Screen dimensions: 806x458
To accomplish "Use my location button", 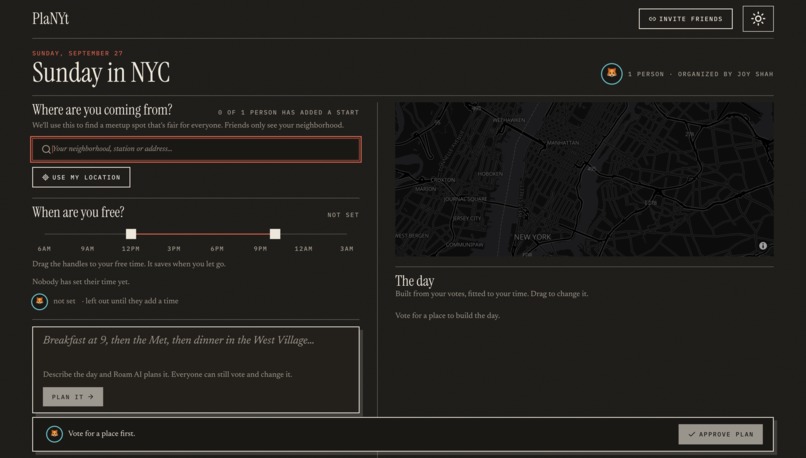I will 81,177.
